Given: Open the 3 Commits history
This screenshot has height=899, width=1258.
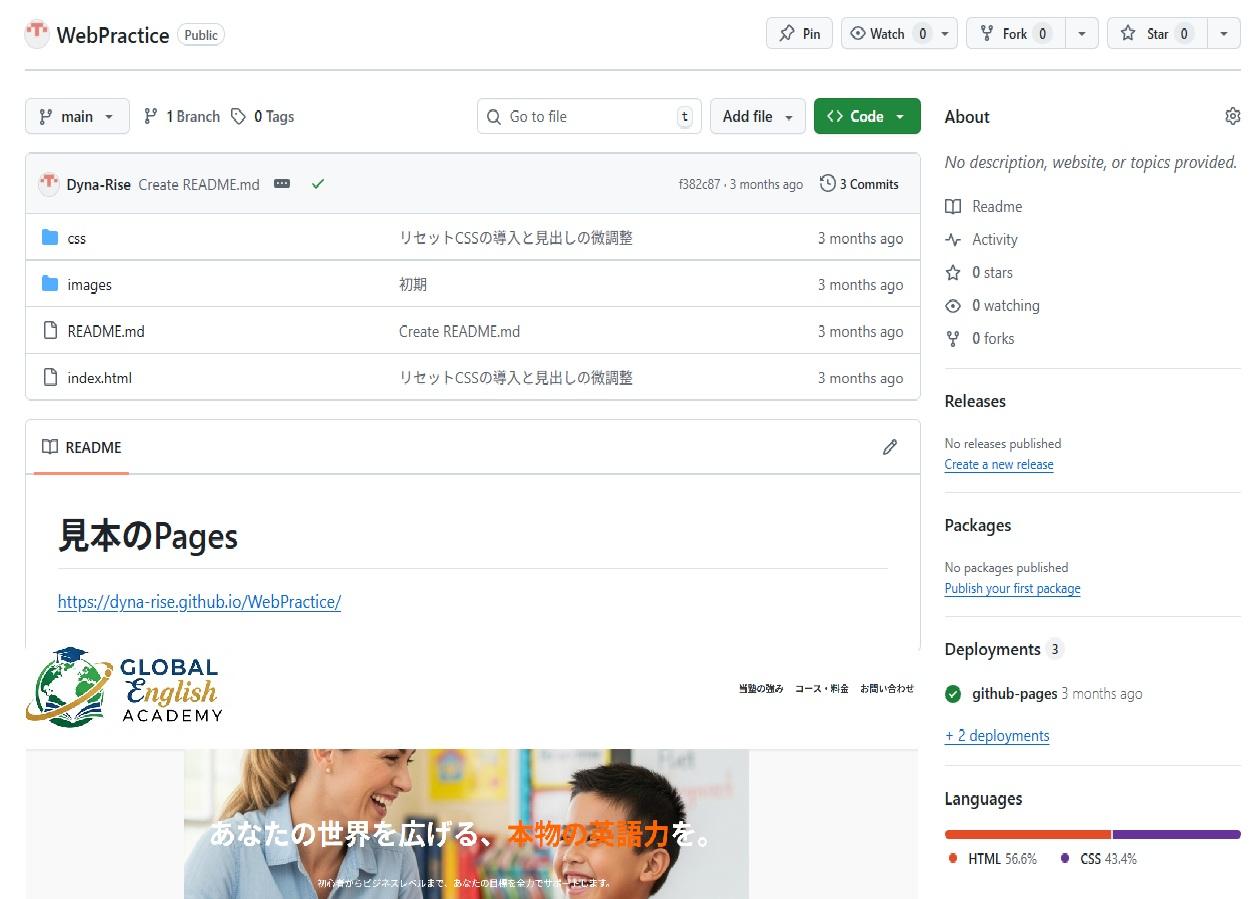Looking at the screenshot, I should [x=859, y=184].
